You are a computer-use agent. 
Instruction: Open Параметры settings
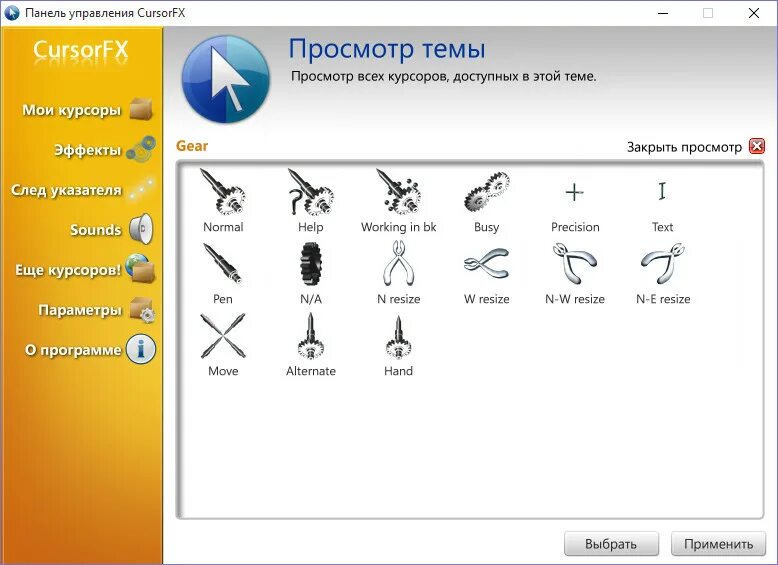(x=96, y=310)
